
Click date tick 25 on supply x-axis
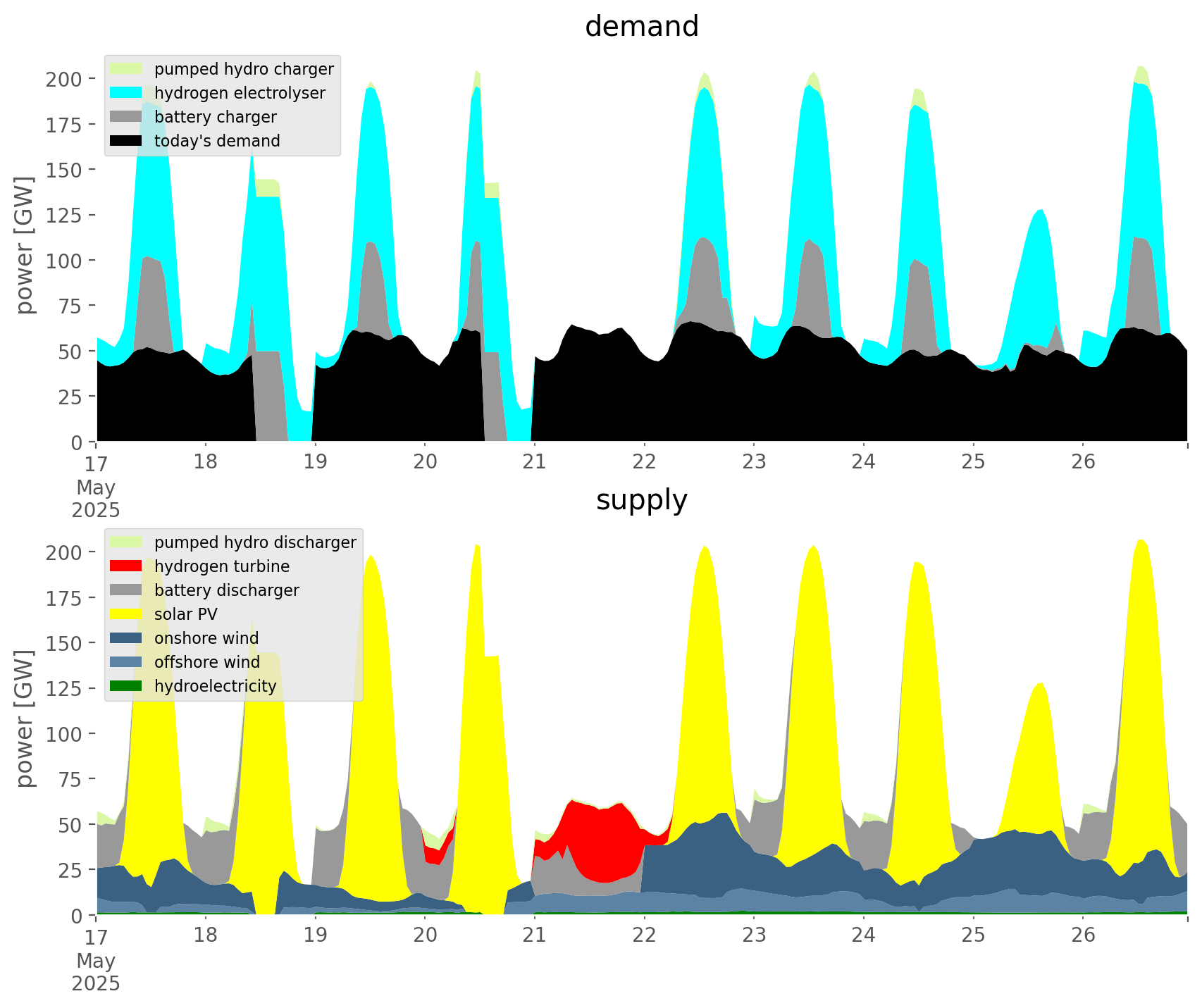tap(974, 935)
